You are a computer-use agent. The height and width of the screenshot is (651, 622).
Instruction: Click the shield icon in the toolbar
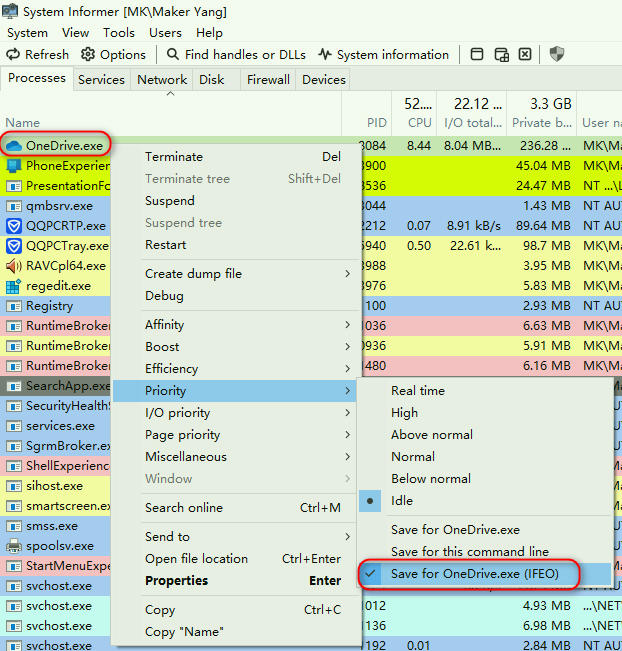pos(557,55)
